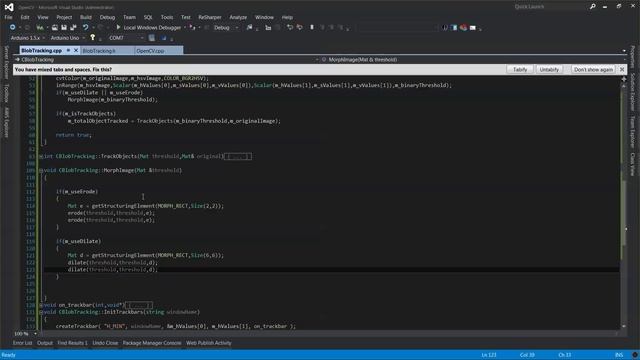640x360 pixels.
Task: Open the Build menu
Action: 86,17
